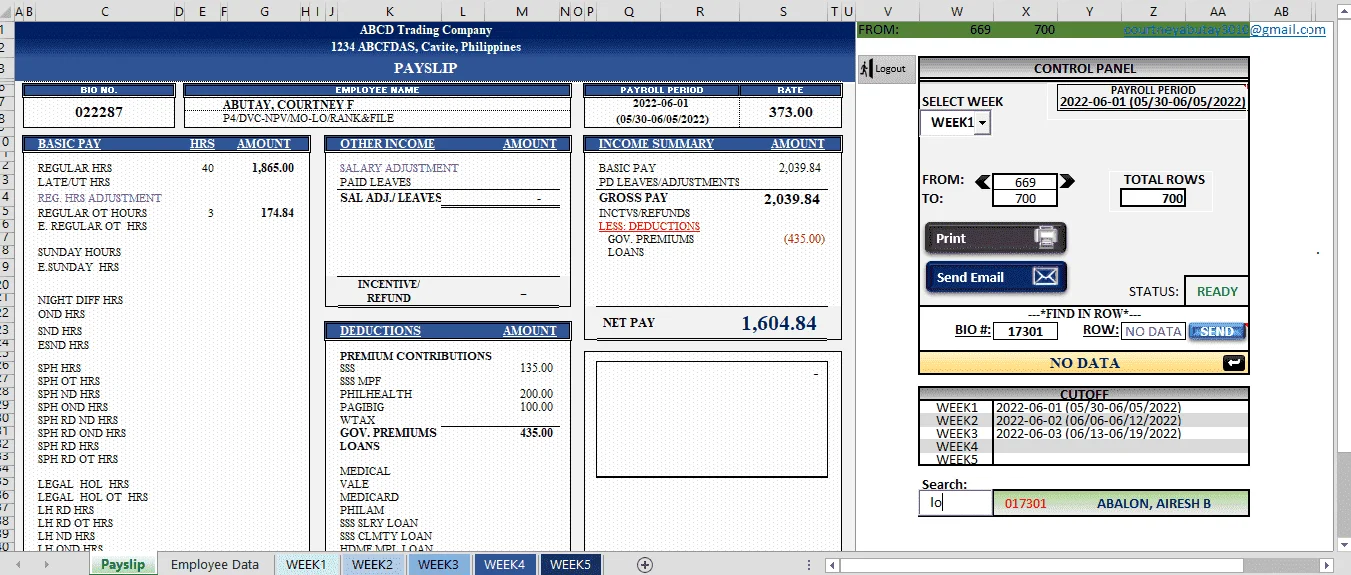
Task: Open the WEEK5 sheet tab
Action: click(x=570, y=565)
